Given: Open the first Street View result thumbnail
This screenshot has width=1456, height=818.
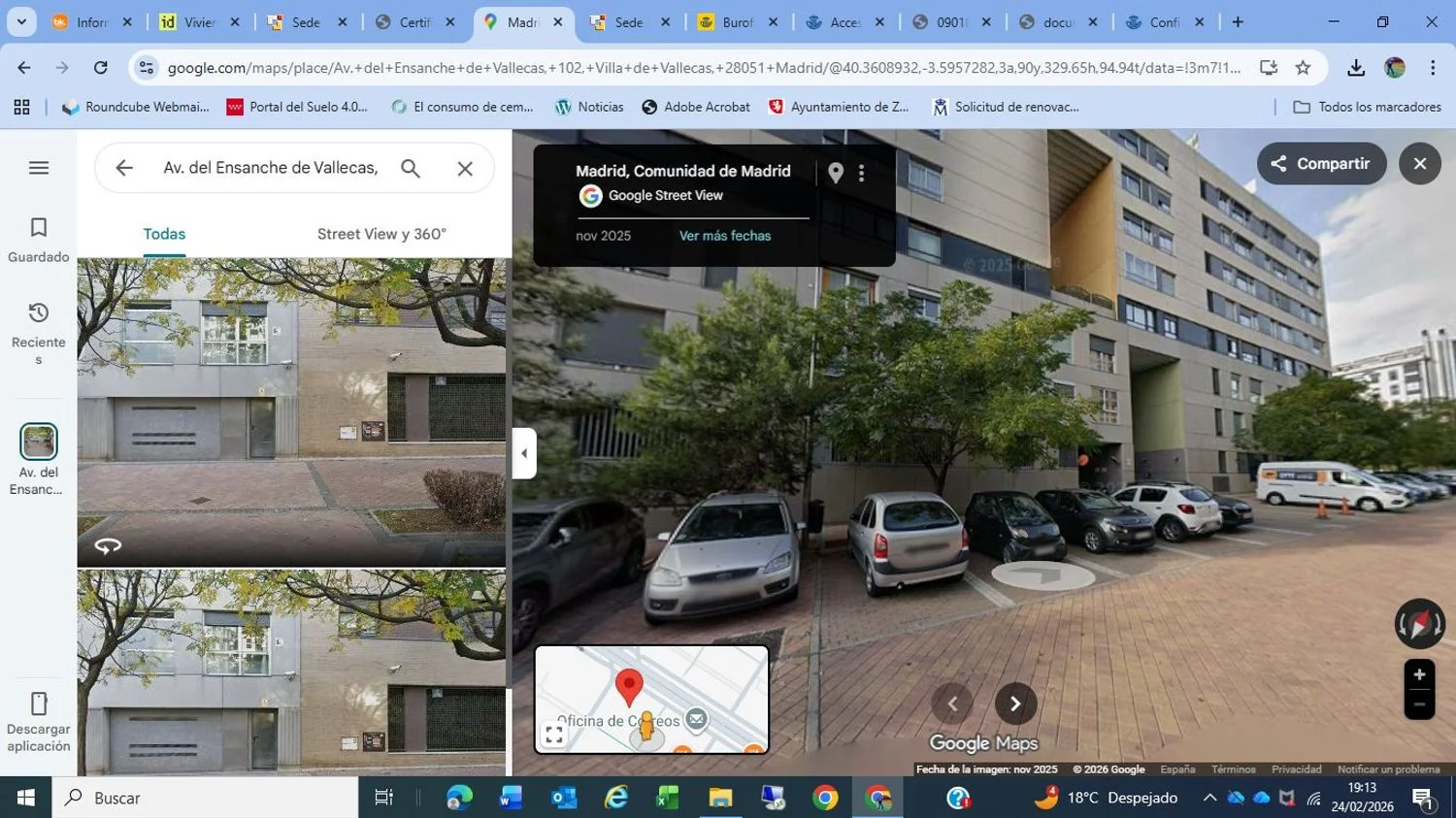Looking at the screenshot, I should point(290,411).
